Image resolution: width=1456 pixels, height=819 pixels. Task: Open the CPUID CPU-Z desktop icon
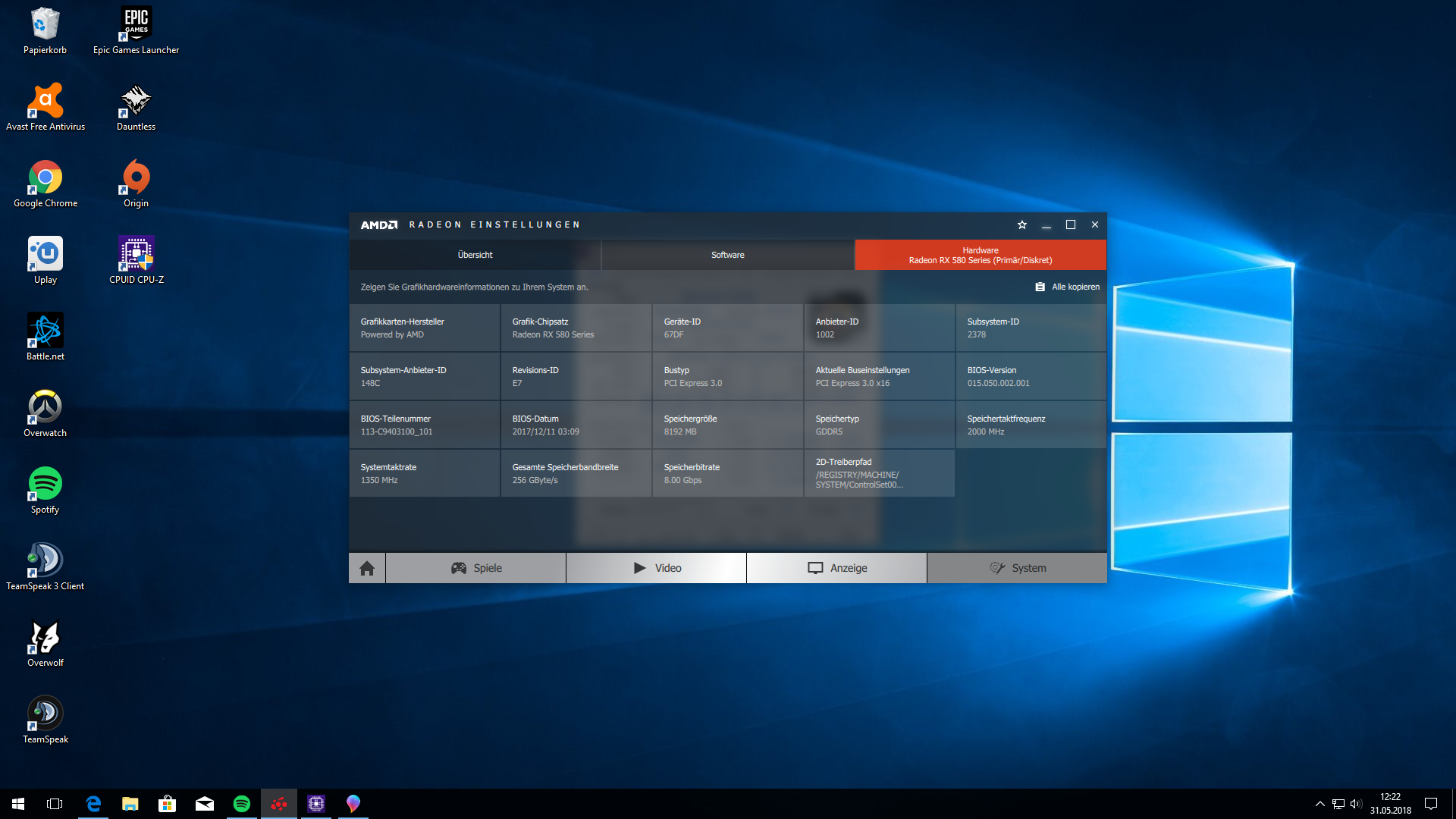pyautogui.click(x=136, y=260)
